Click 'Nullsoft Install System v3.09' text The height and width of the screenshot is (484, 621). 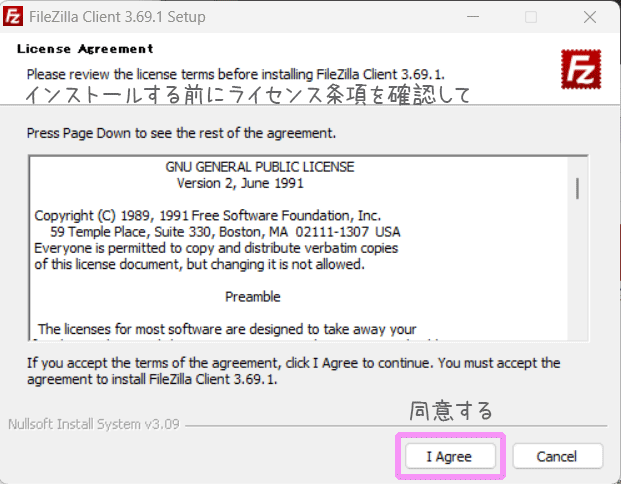(x=94, y=424)
